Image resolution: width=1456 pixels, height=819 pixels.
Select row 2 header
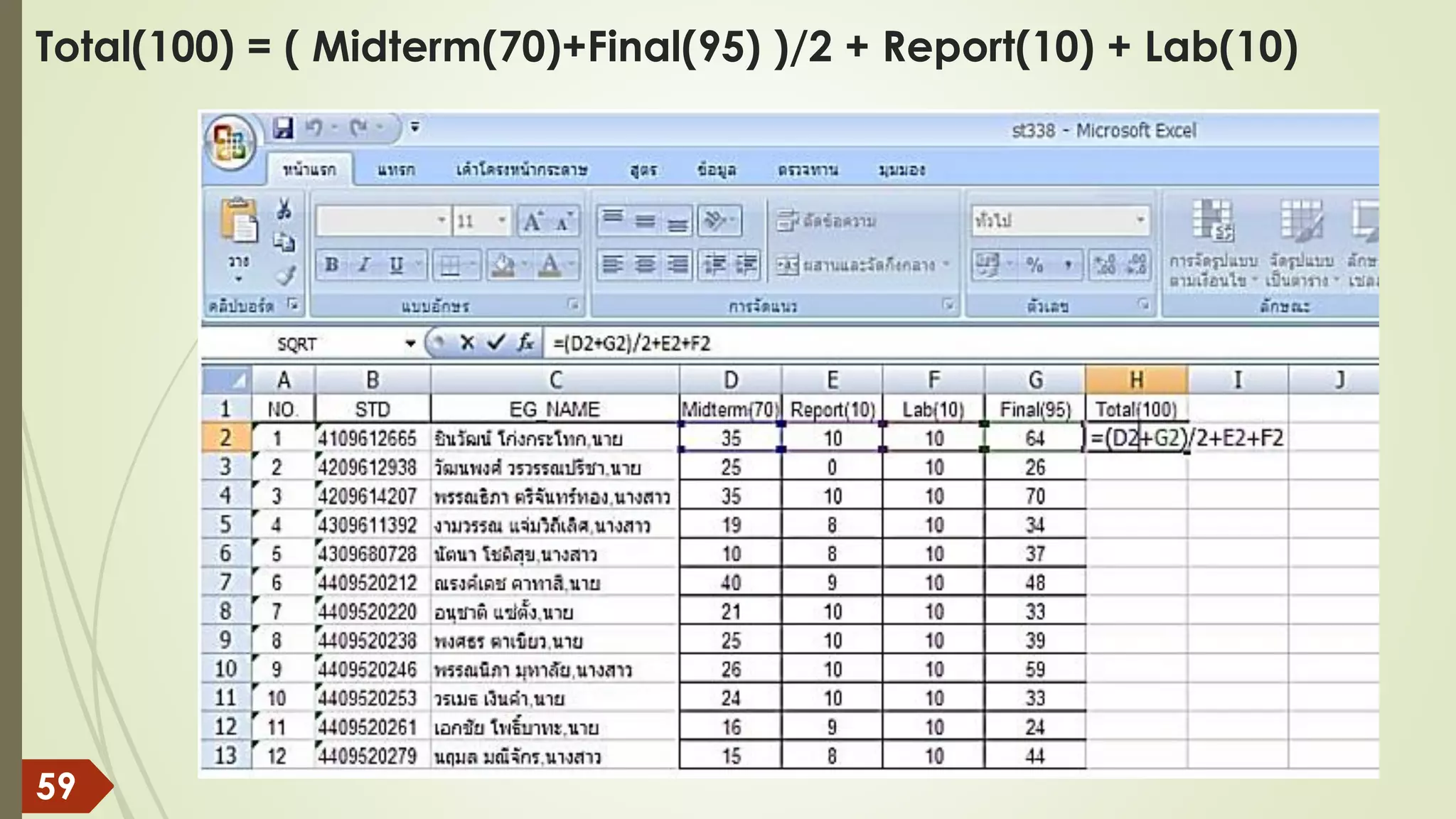[226, 438]
